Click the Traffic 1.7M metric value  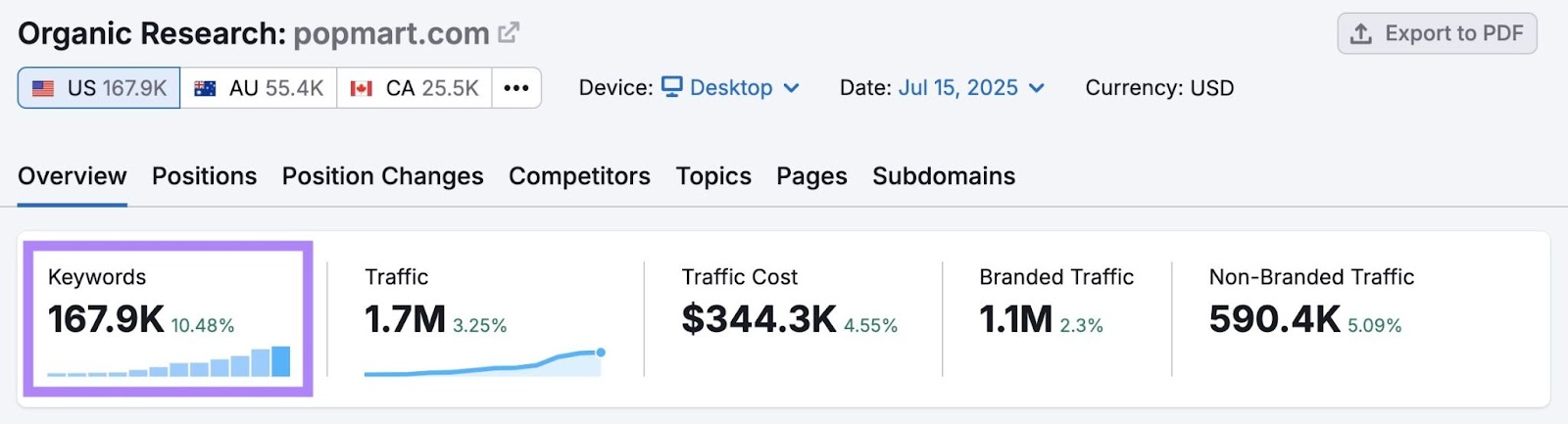pos(405,319)
